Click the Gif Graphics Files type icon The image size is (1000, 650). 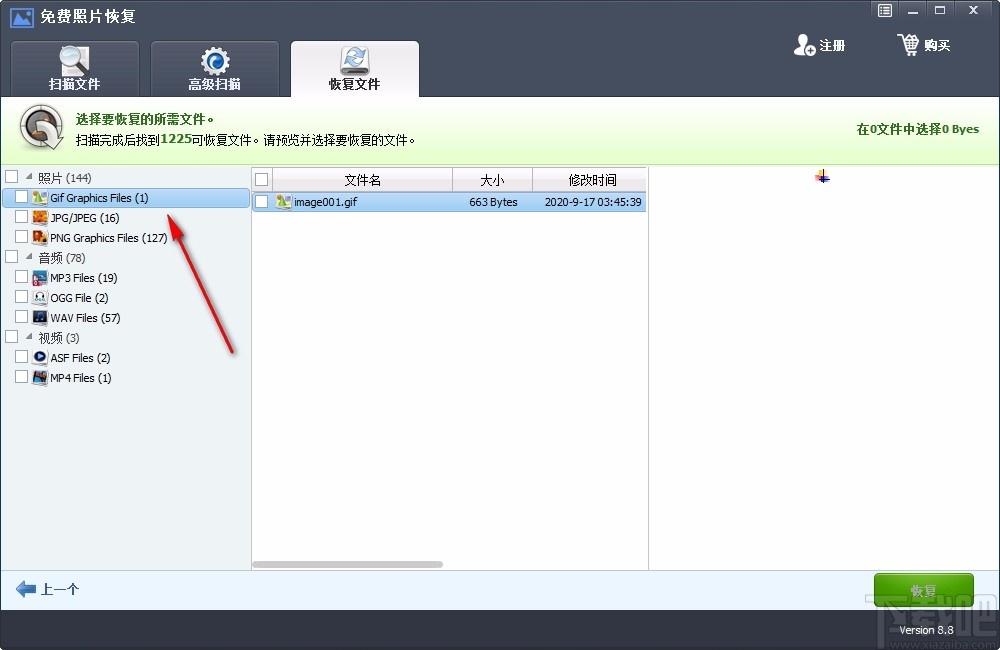coord(40,197)
